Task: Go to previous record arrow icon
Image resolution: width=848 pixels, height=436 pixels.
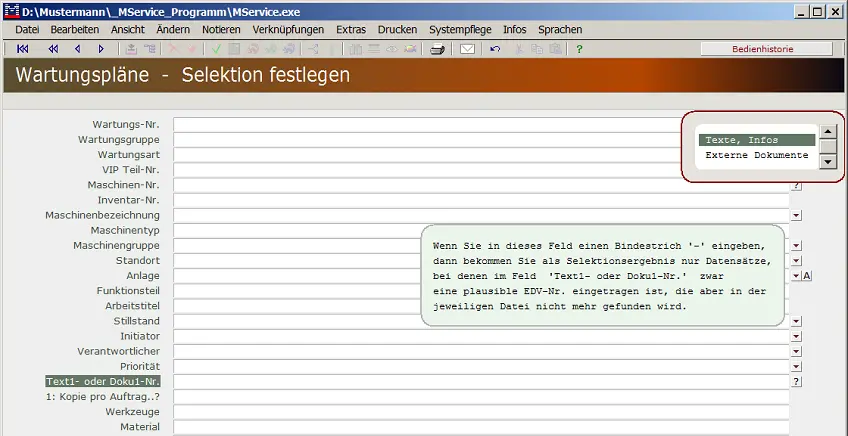Action: (x=78, y=48)
